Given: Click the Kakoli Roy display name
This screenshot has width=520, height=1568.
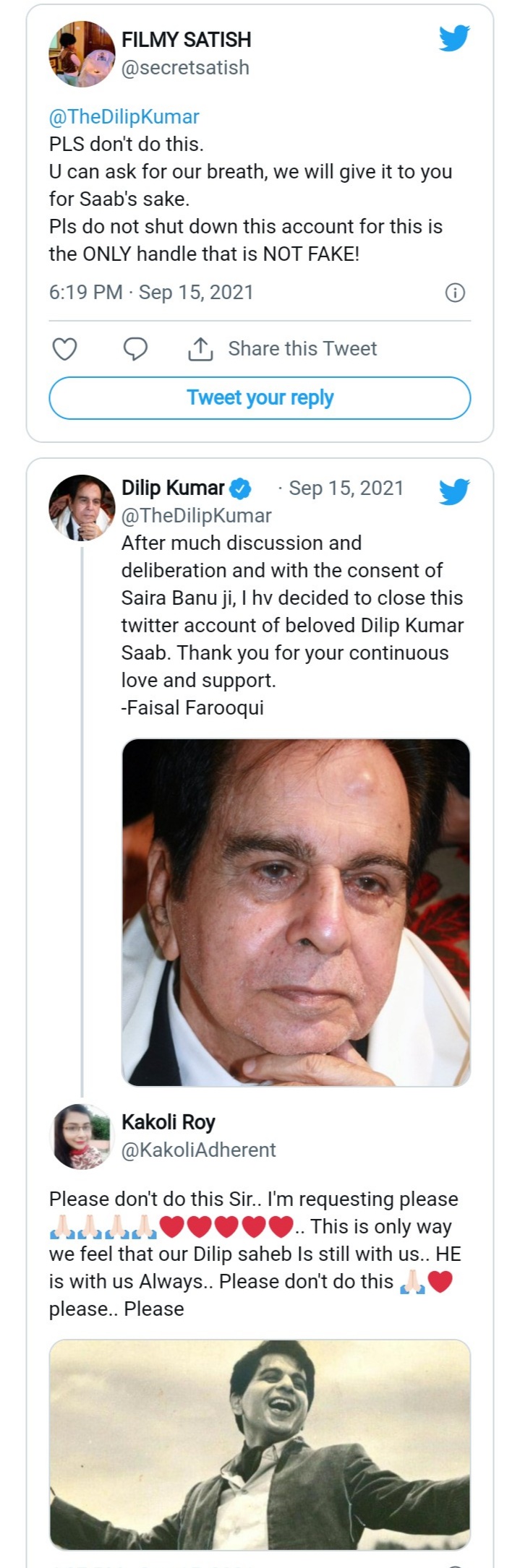Looking at the screenshot, I should click(169, 1122).
